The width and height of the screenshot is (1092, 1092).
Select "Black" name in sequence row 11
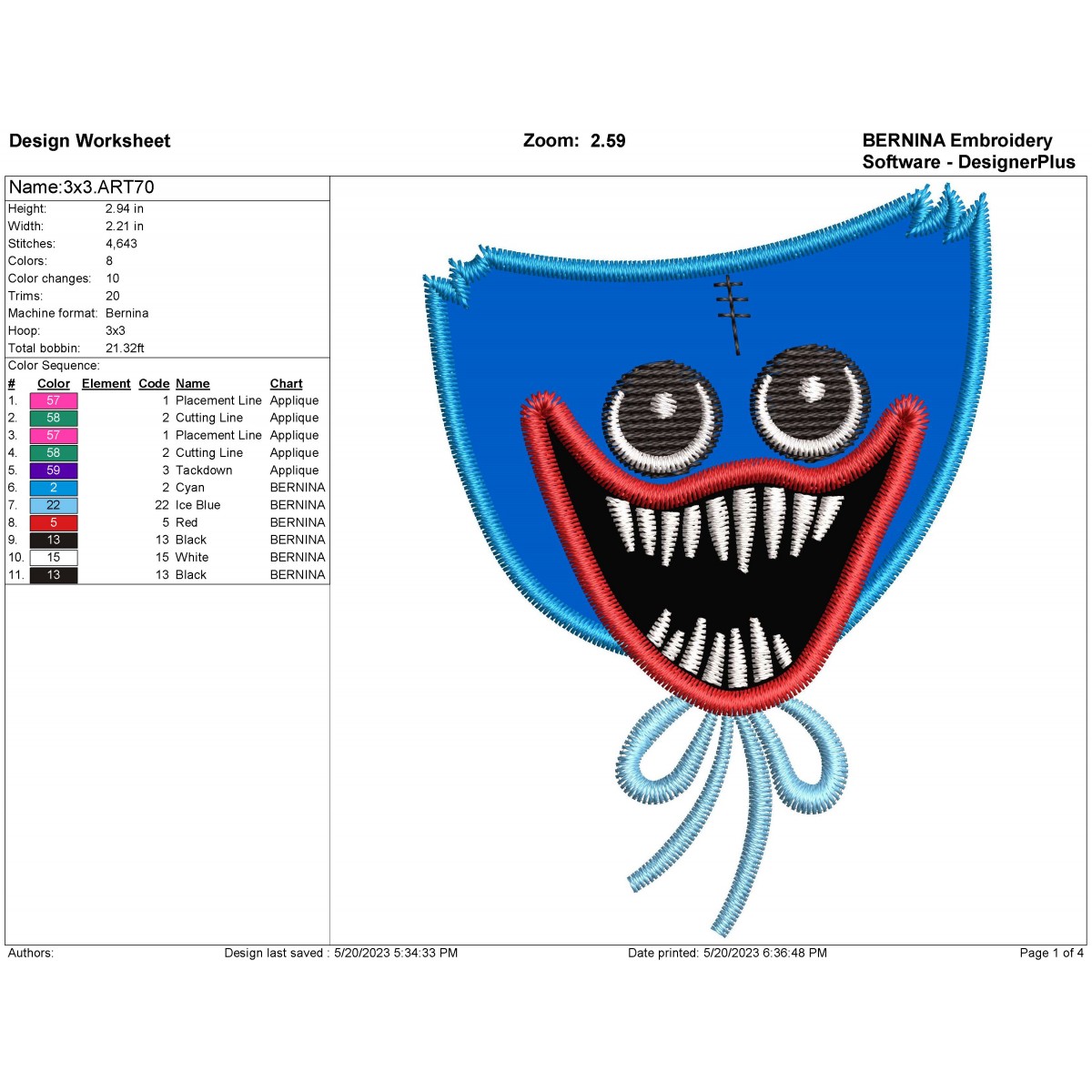(191, 575)
